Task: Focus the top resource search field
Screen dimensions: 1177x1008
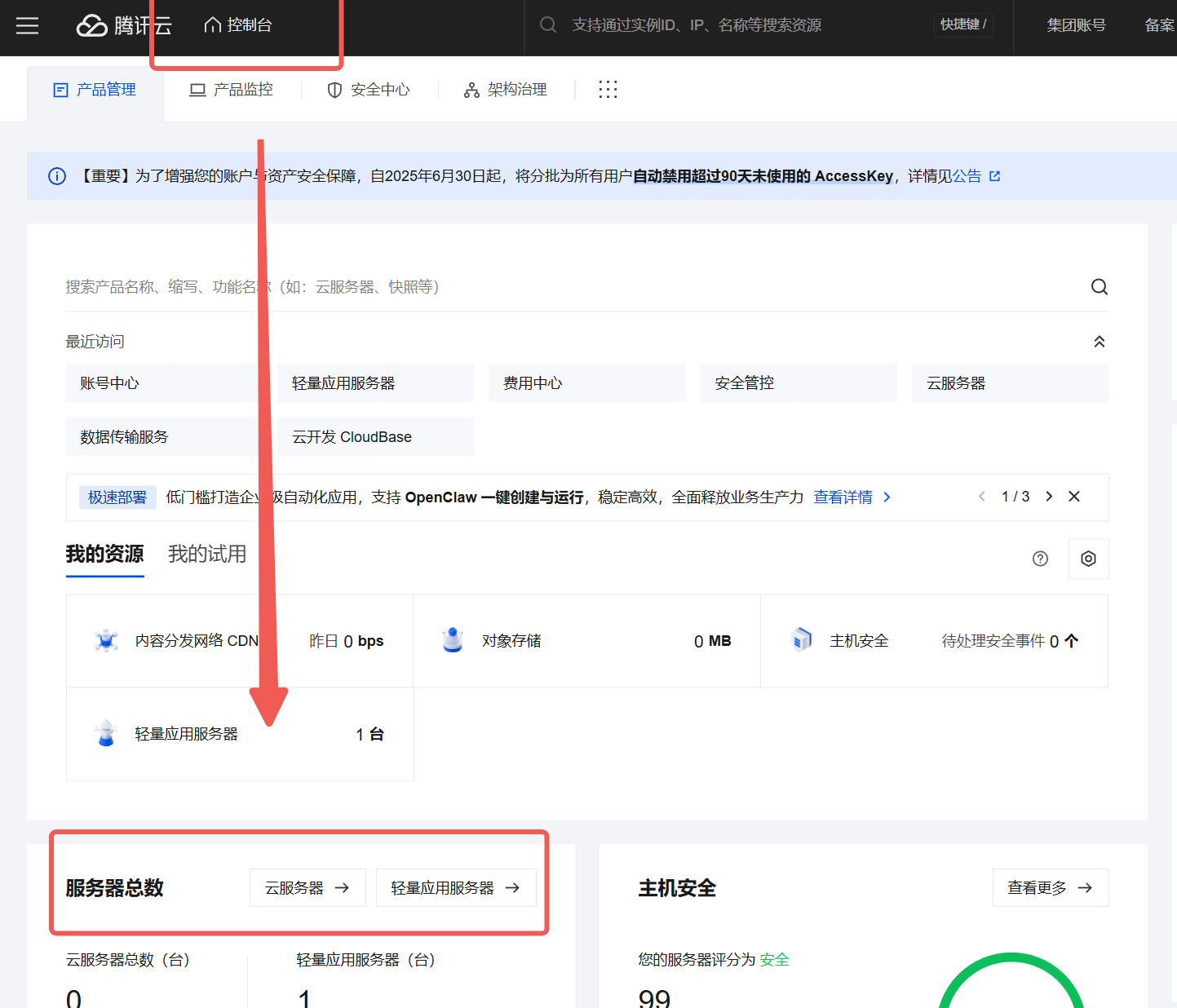Action: (x=726, y=25)
